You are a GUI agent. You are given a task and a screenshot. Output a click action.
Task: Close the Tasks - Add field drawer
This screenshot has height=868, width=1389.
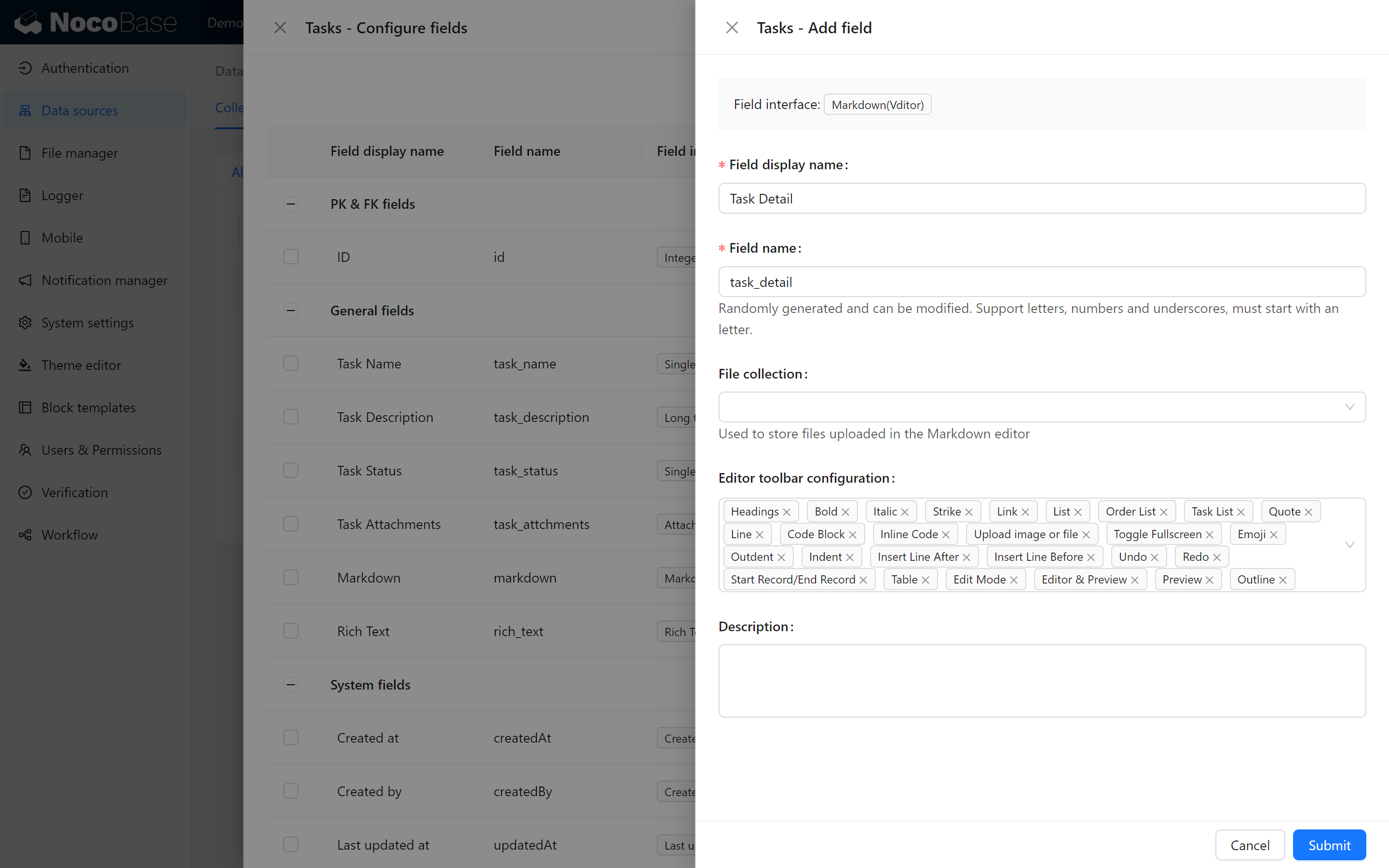pos(732,27)
